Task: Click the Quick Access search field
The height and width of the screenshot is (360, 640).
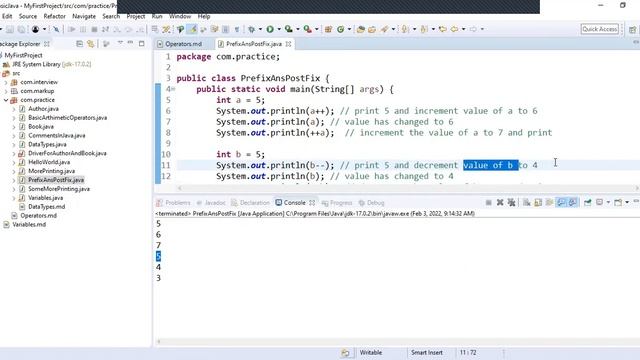Action: (600, 29)
